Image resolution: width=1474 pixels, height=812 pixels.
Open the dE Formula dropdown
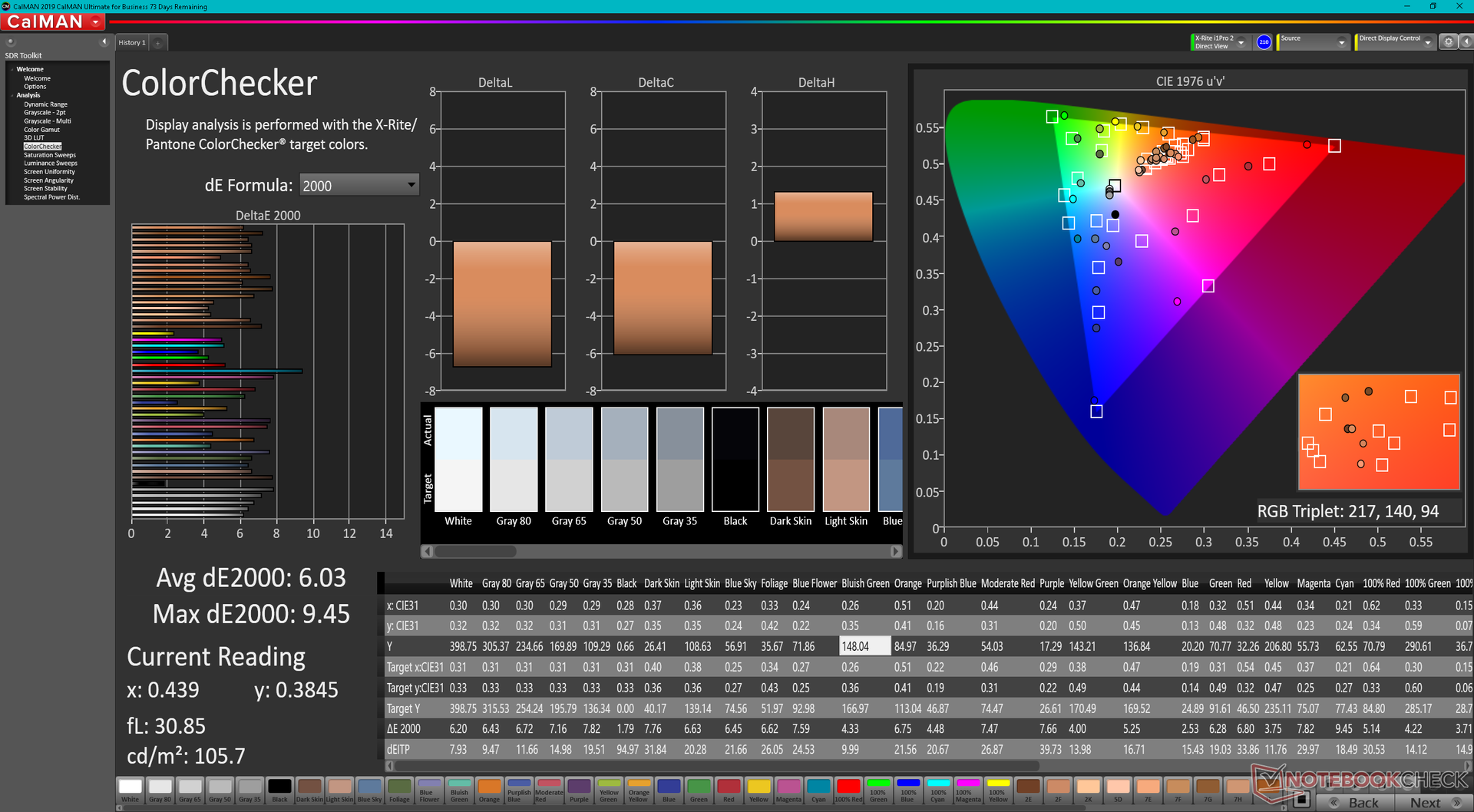[359, 185]
